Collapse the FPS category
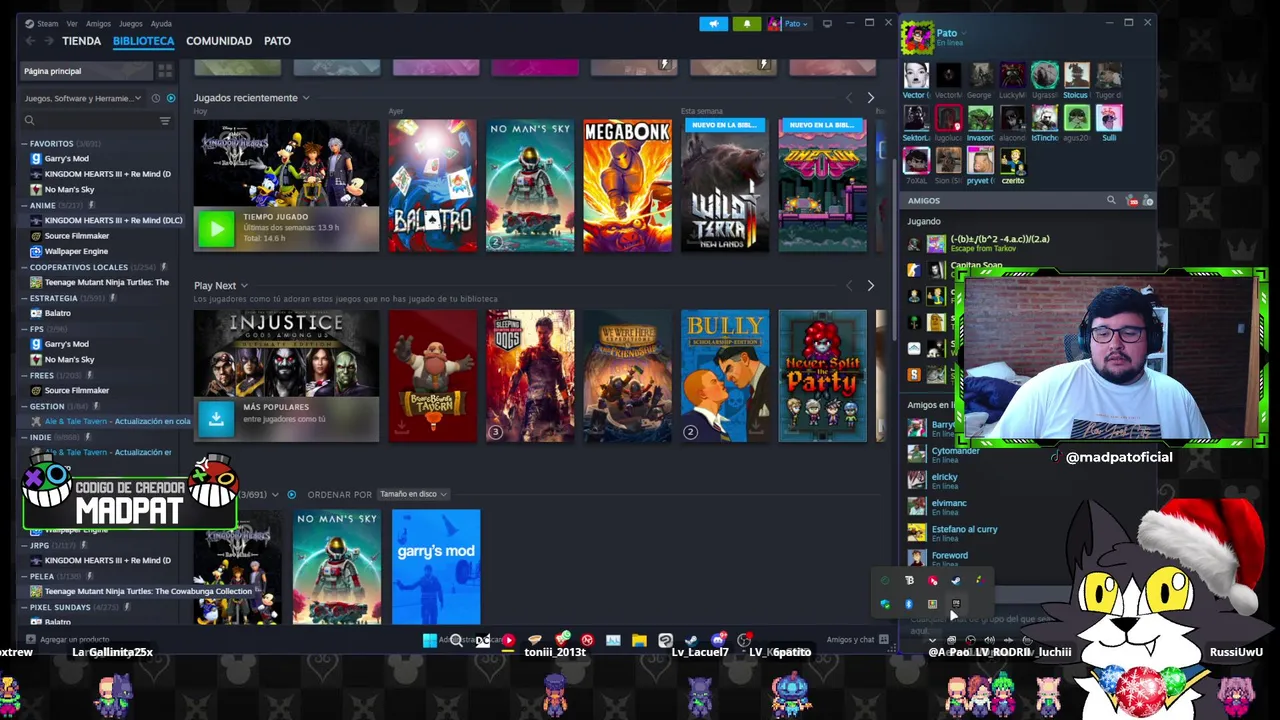1280x720 pixels. 24,329
